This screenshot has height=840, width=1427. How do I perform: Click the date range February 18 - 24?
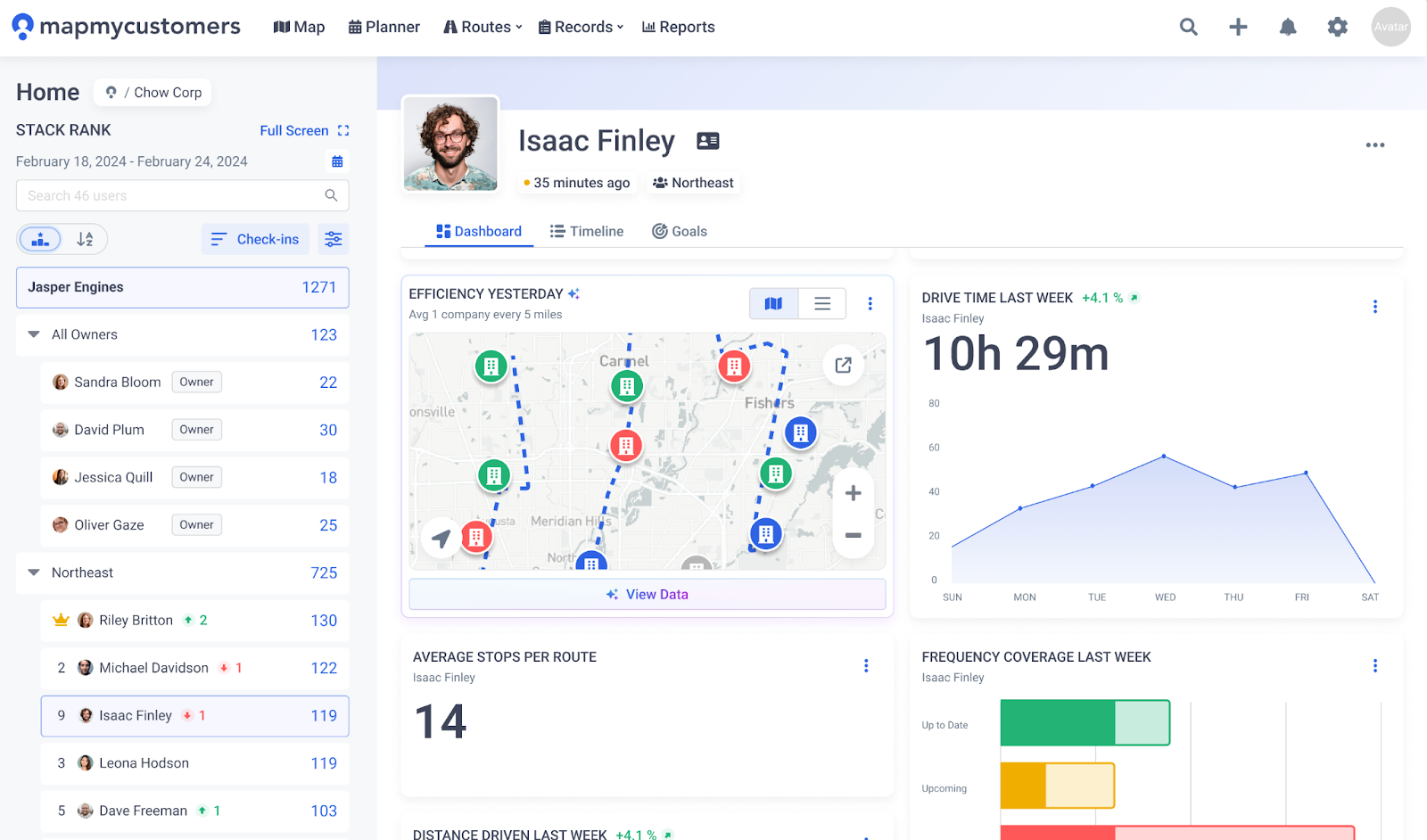pos(132,161)
